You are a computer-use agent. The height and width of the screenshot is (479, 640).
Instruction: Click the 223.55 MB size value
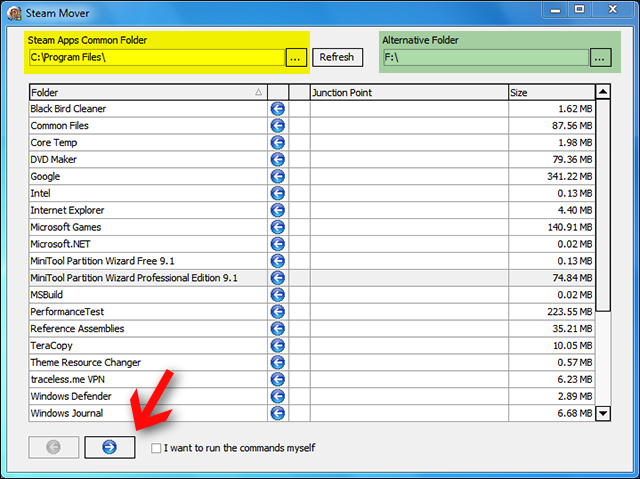click(x=569, y=312)
